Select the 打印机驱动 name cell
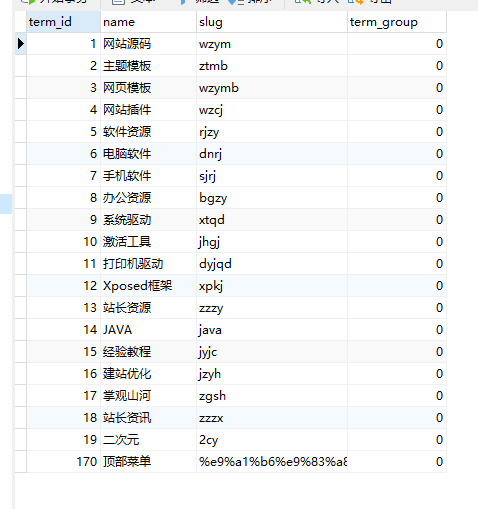 tap(148, 264)
